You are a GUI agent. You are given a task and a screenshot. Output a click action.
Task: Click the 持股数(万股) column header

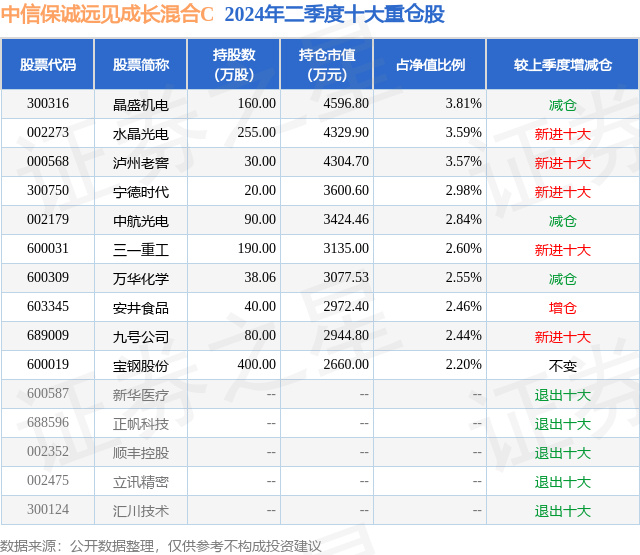pos(234,64)
